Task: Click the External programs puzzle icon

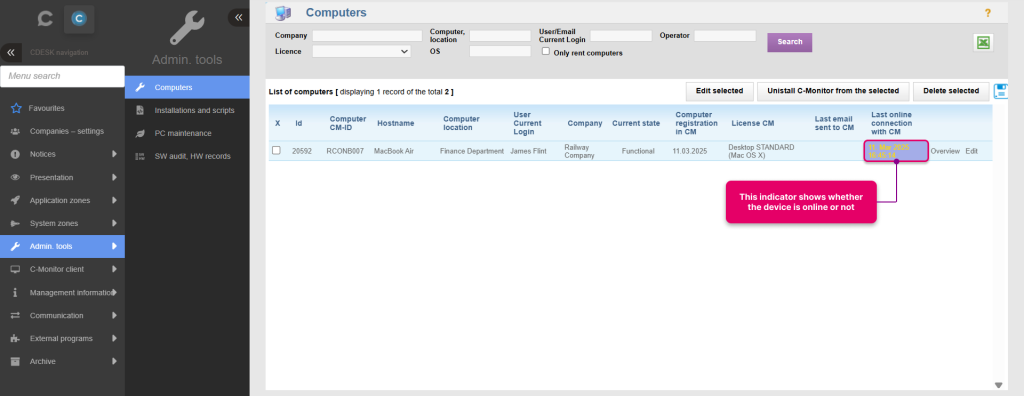Action: click(x=16, y=338)
